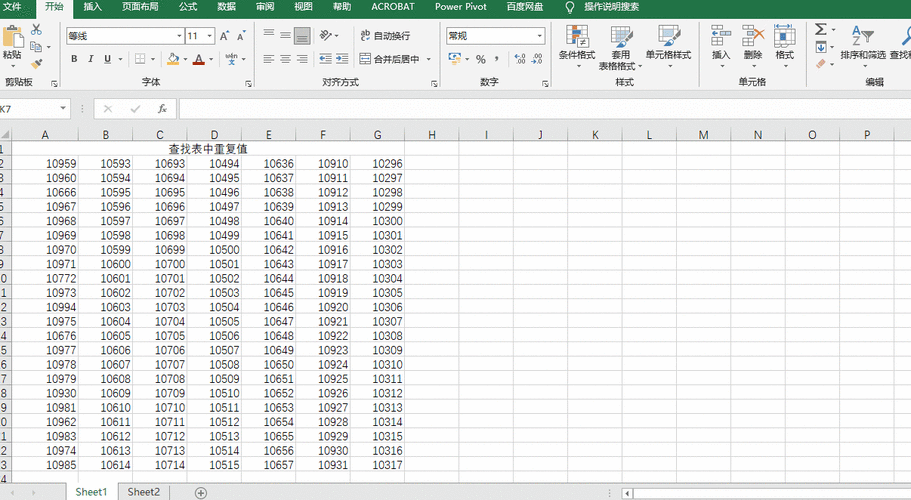
Task: Open Name Box dropdown arrow
Action: pyautogui.click(x=63, y=109)
